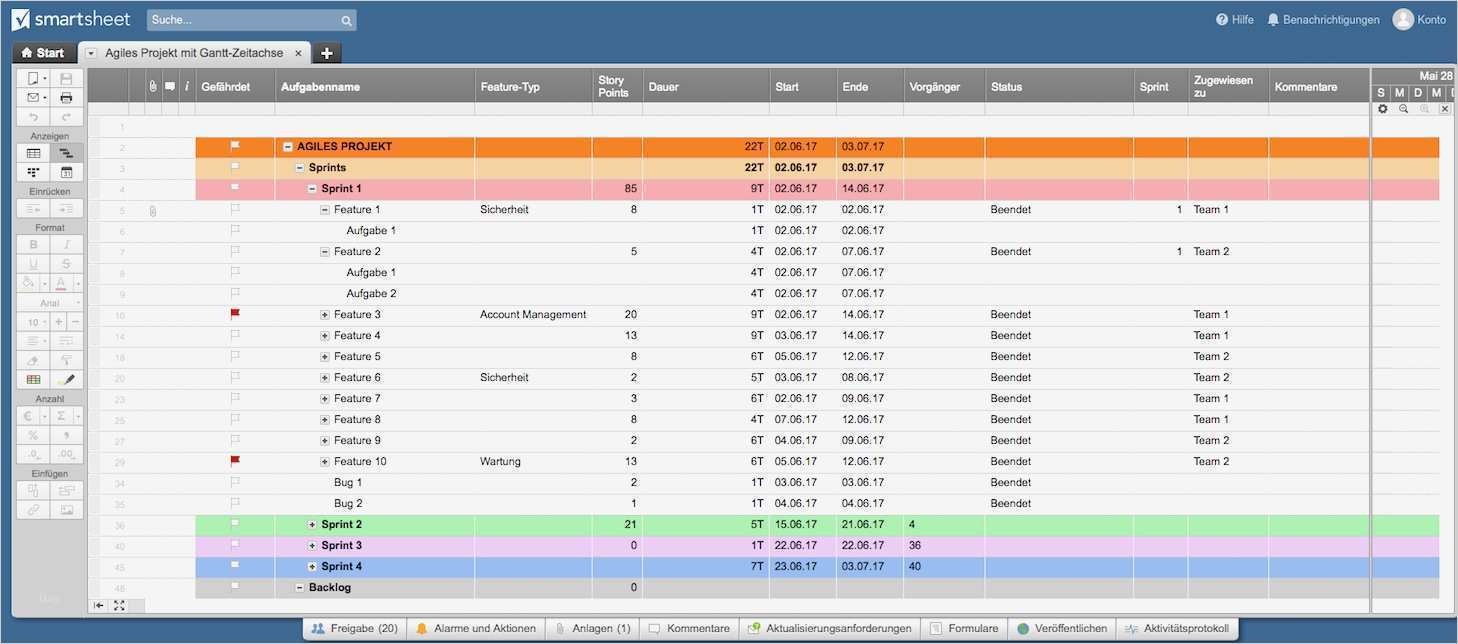This screenshot has height=644, width=1458.
Task: Decrease font size with minus button
Action: (x=75, y=322)
